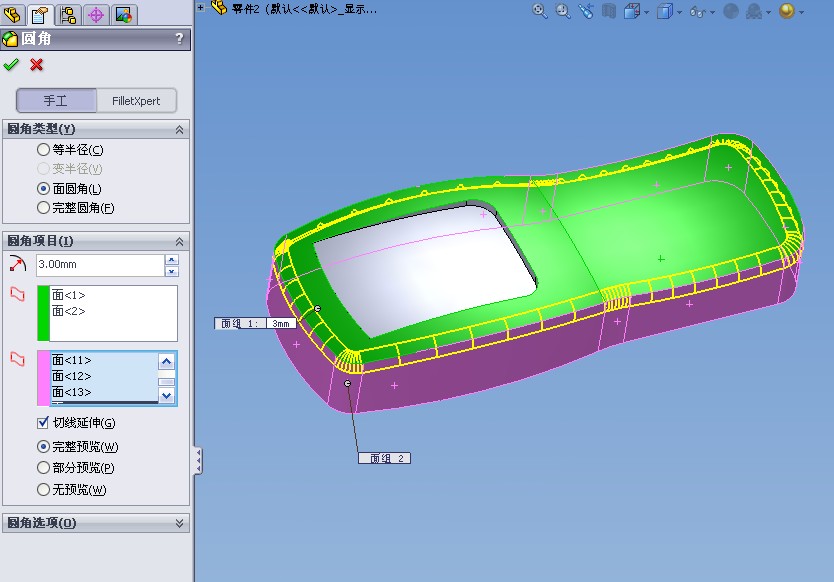Click the red radius arc icon
834x582 pixels.
click(18, 263)
